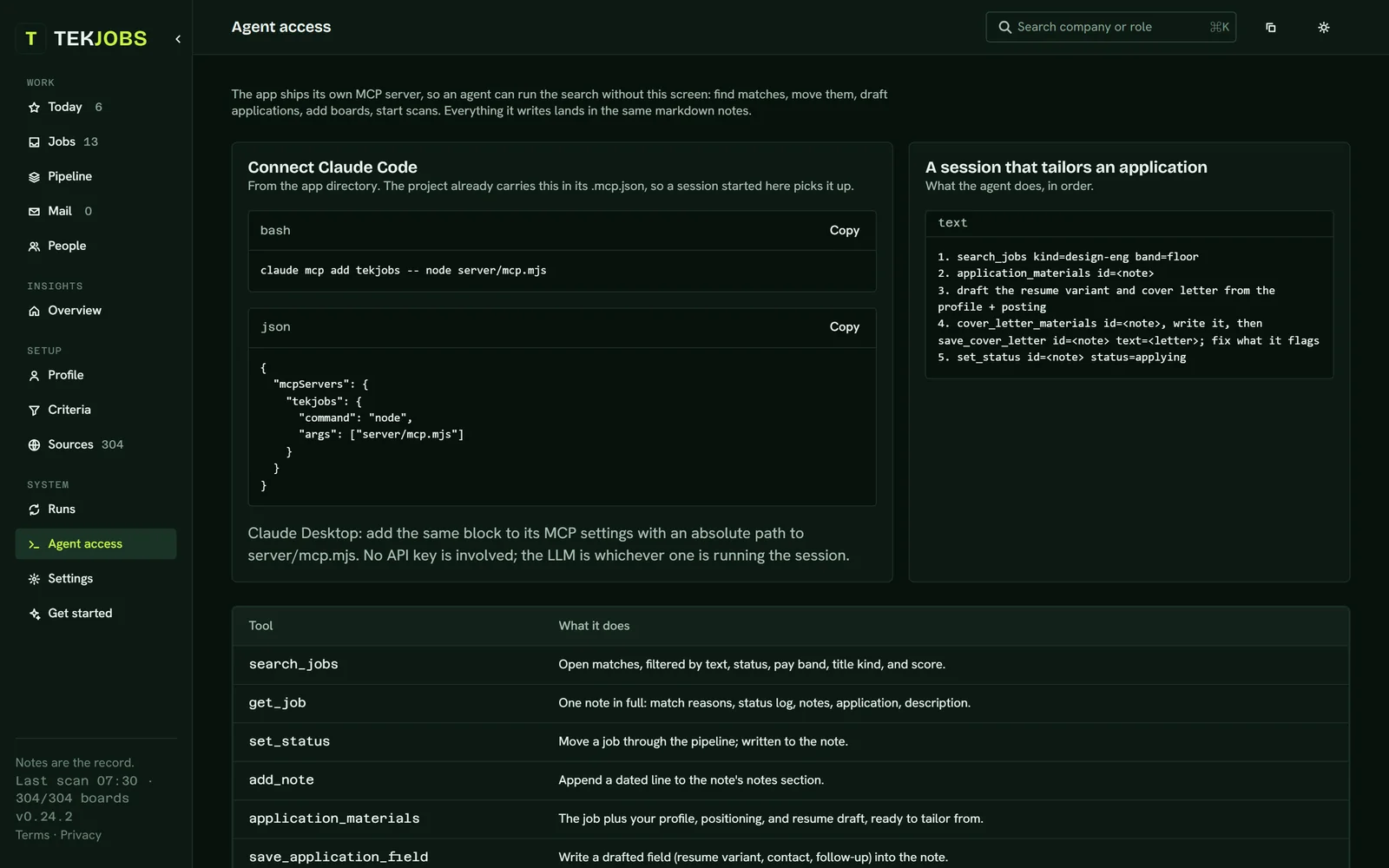Click the Sources globe icon
The image size is (1389, 868).
coord(34,445)
